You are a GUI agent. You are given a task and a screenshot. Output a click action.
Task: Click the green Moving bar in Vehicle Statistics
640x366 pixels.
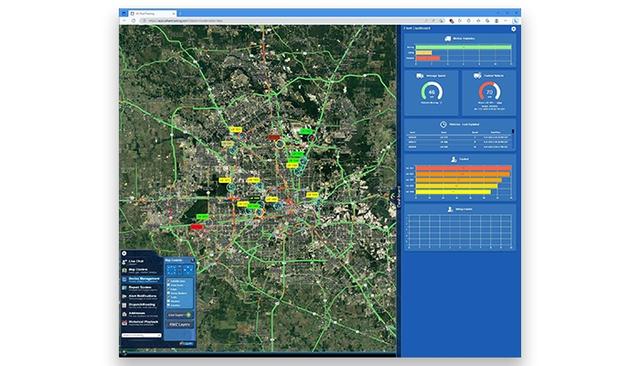(x=463, y=47)
